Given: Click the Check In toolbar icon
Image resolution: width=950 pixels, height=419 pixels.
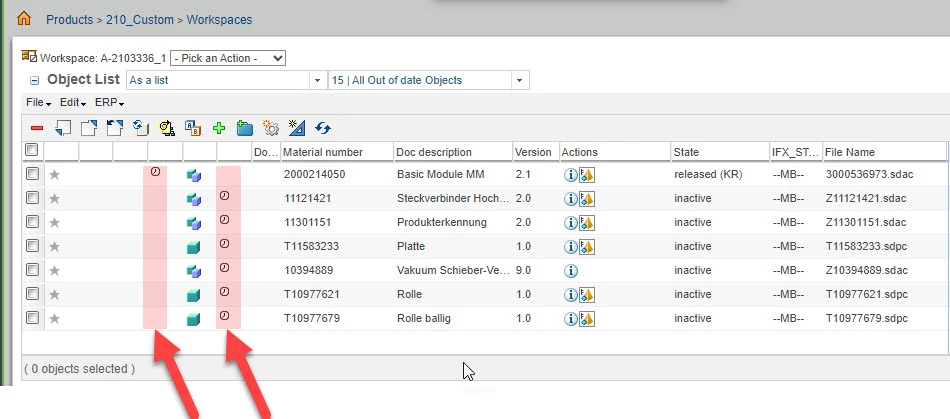Looking at the screenshot, I should (x=63, y=128).
